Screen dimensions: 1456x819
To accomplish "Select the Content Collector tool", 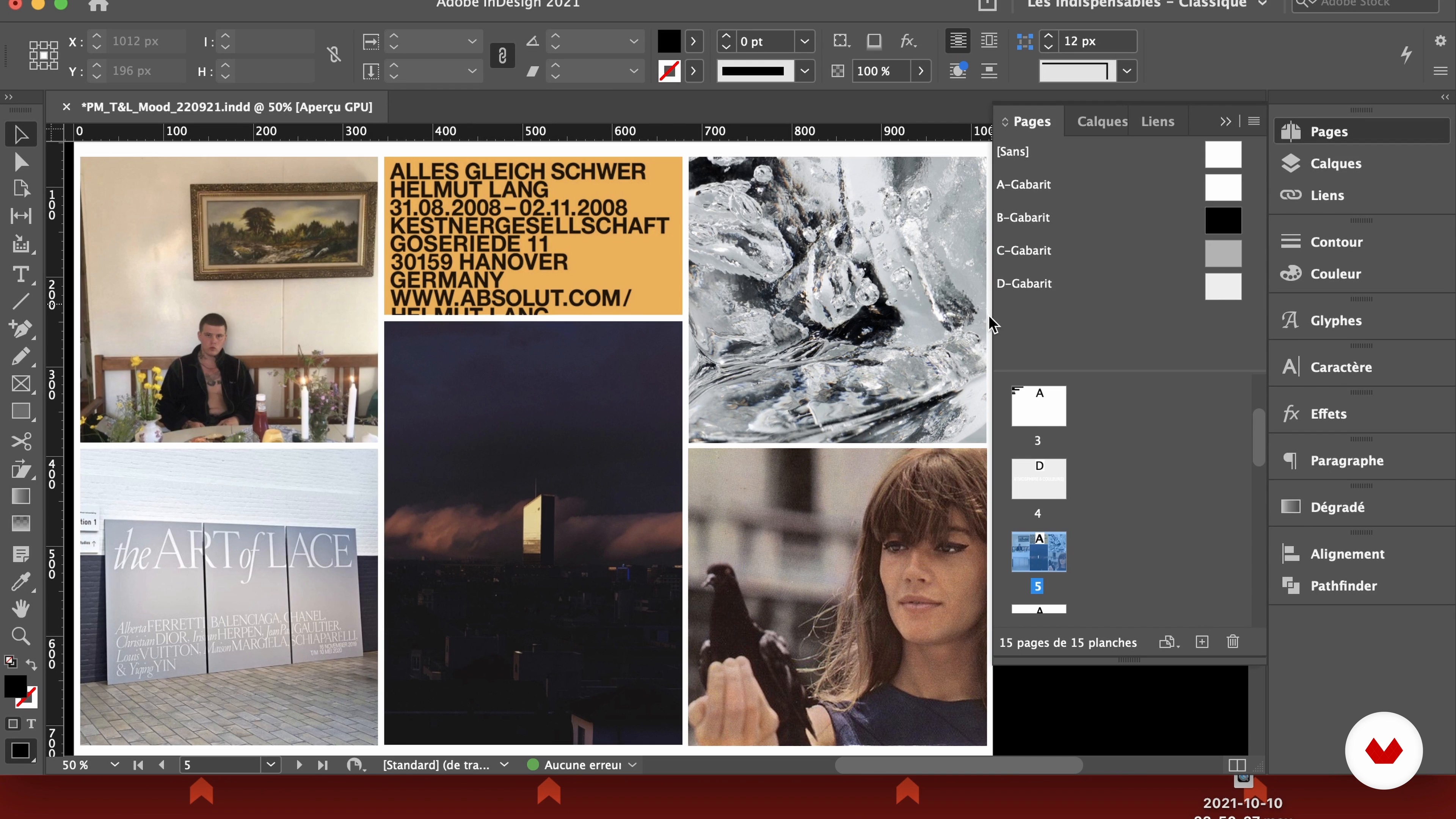I will click(x=21, y=244).
